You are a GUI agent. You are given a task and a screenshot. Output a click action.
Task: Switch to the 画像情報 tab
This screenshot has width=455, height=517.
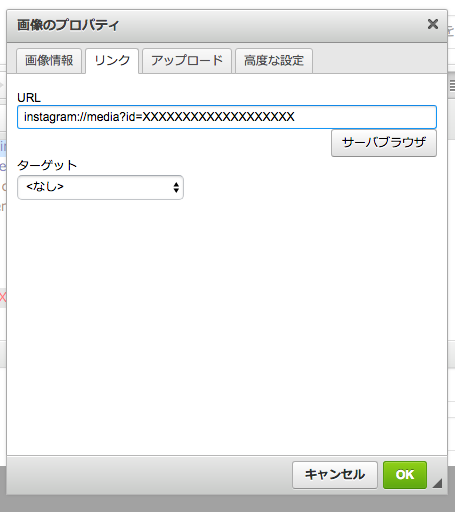pyautogui.click(x=49, y=61)
